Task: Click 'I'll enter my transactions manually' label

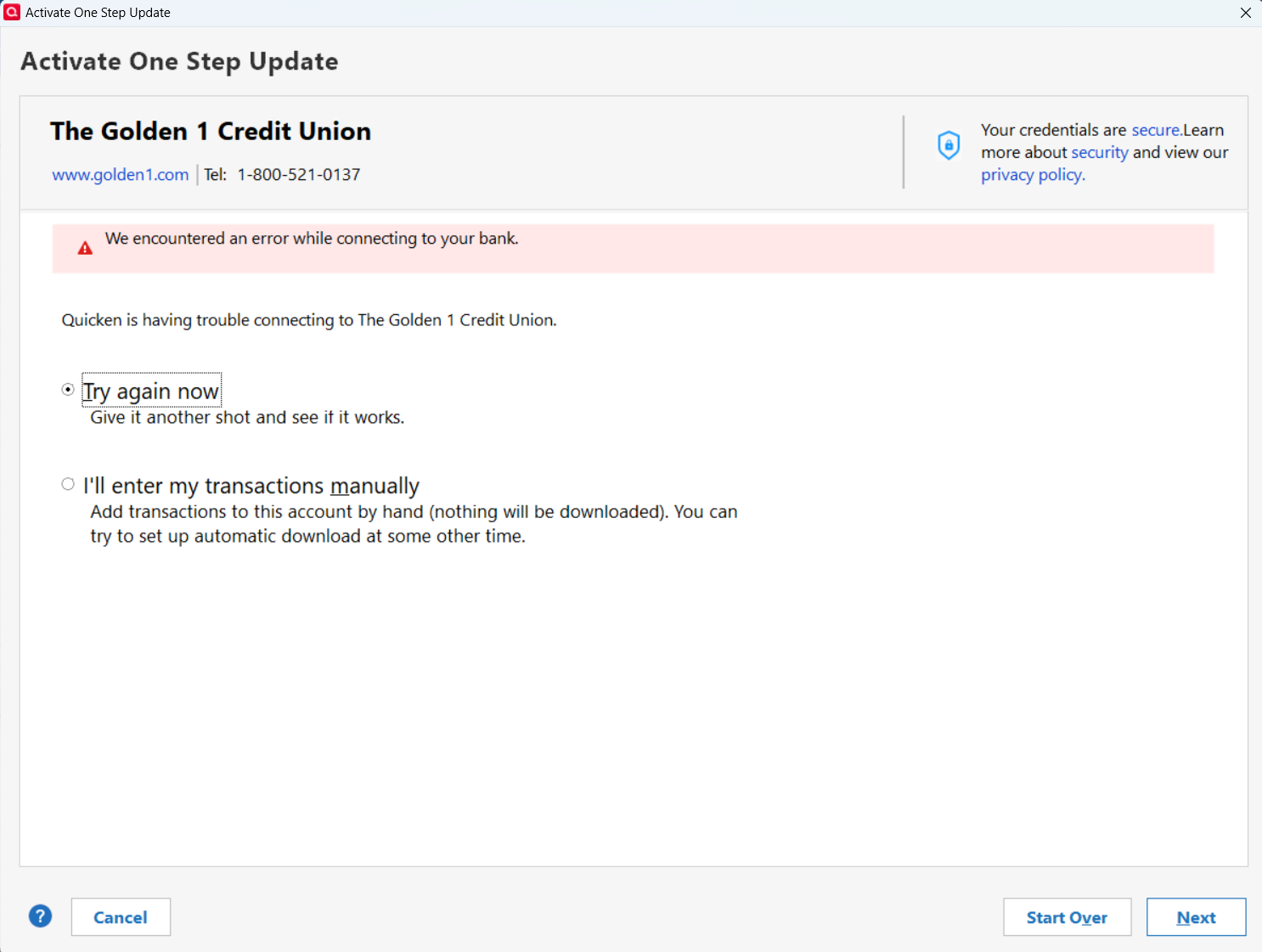Action: [251, 486]
